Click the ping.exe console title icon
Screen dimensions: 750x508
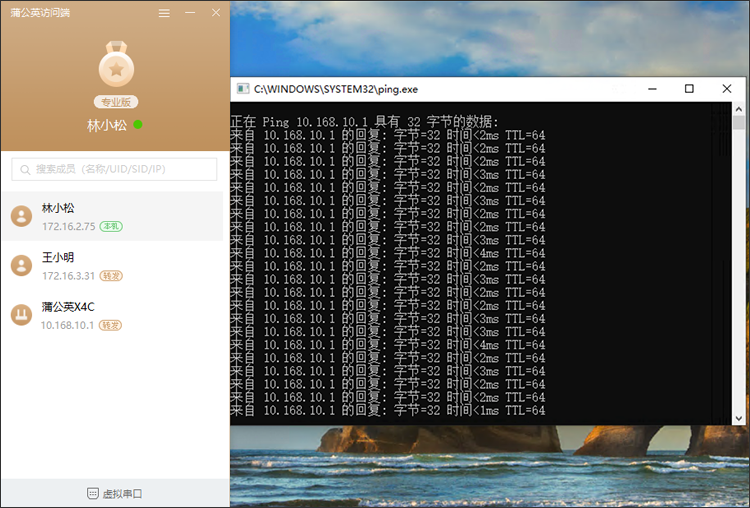(243, 89)
